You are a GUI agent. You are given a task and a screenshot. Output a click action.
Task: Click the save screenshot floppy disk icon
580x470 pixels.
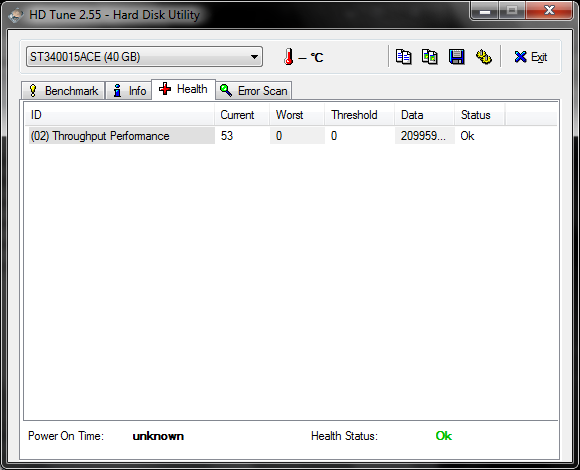[456, 57]
